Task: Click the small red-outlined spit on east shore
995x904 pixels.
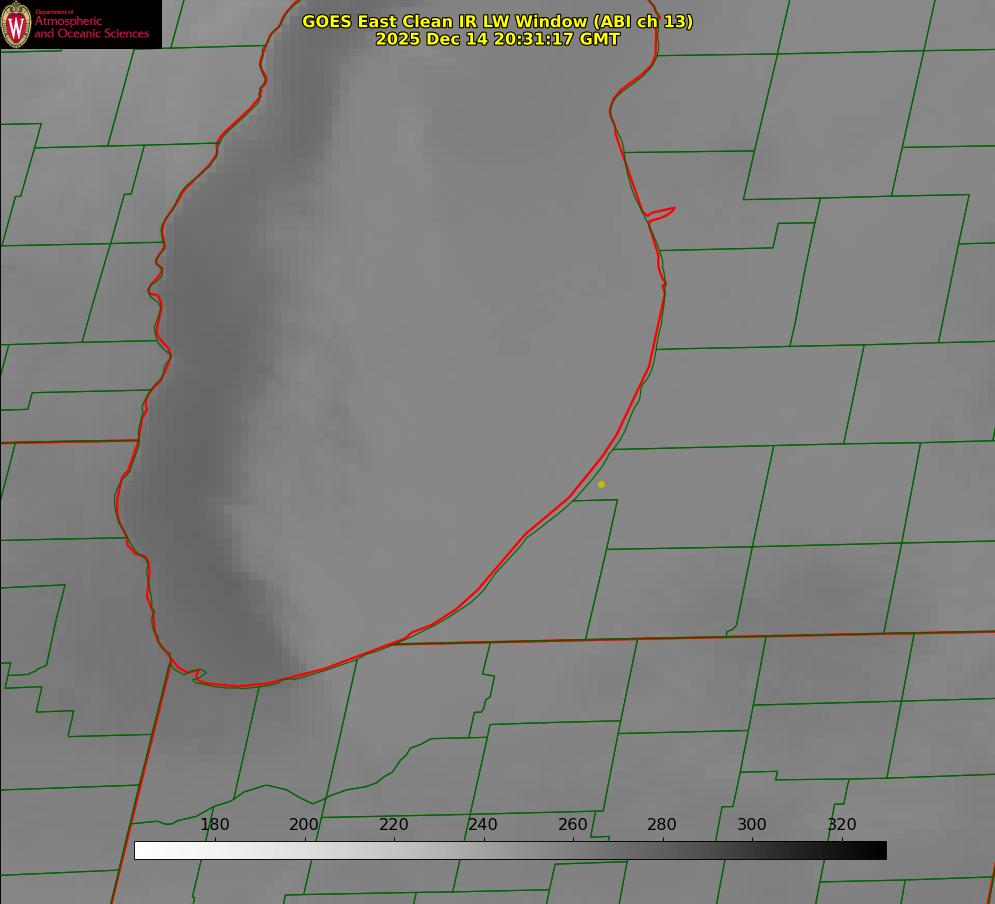Action: click(662, 212)
